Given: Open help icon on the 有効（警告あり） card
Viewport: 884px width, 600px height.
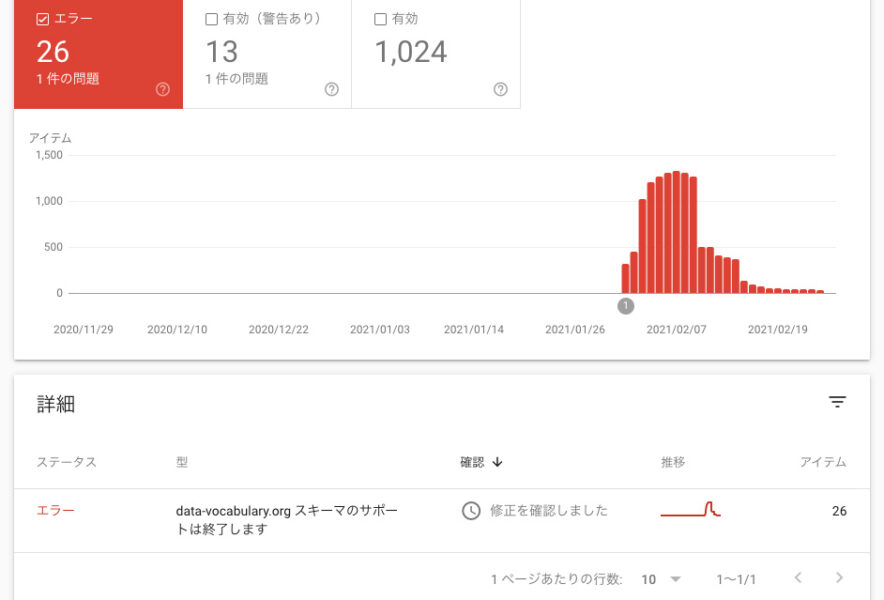Looking at the screenshot, I should tap(332, 89).
